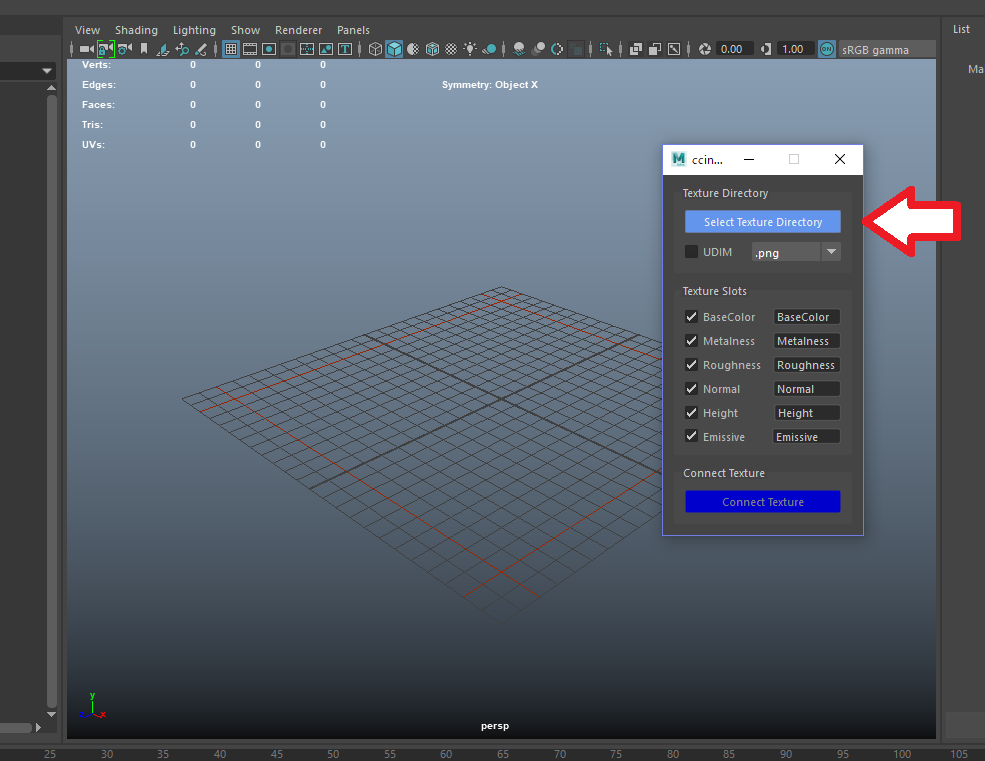
Task: Toggle smooth shade all cube icon
Action: pos(394,49)
